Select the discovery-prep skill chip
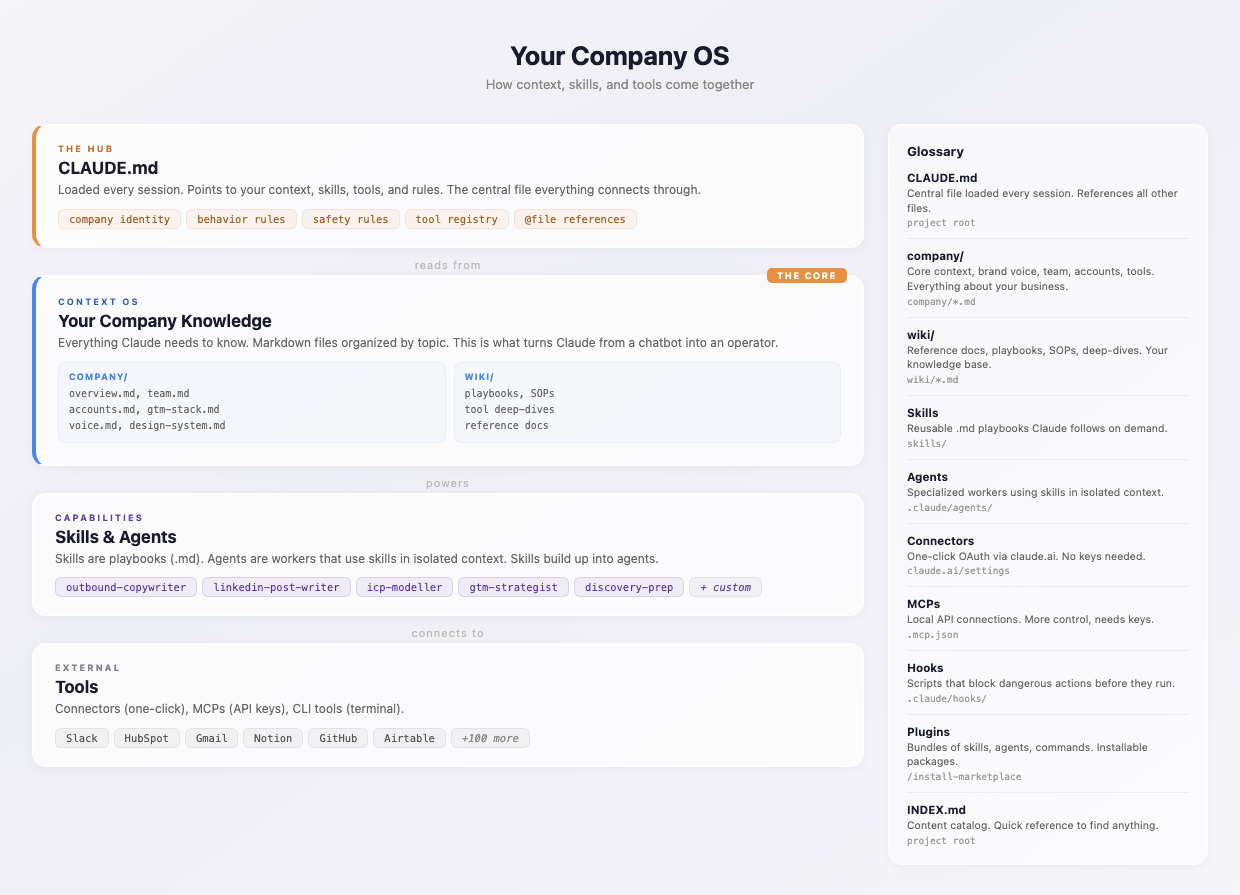 click(630, 587)
